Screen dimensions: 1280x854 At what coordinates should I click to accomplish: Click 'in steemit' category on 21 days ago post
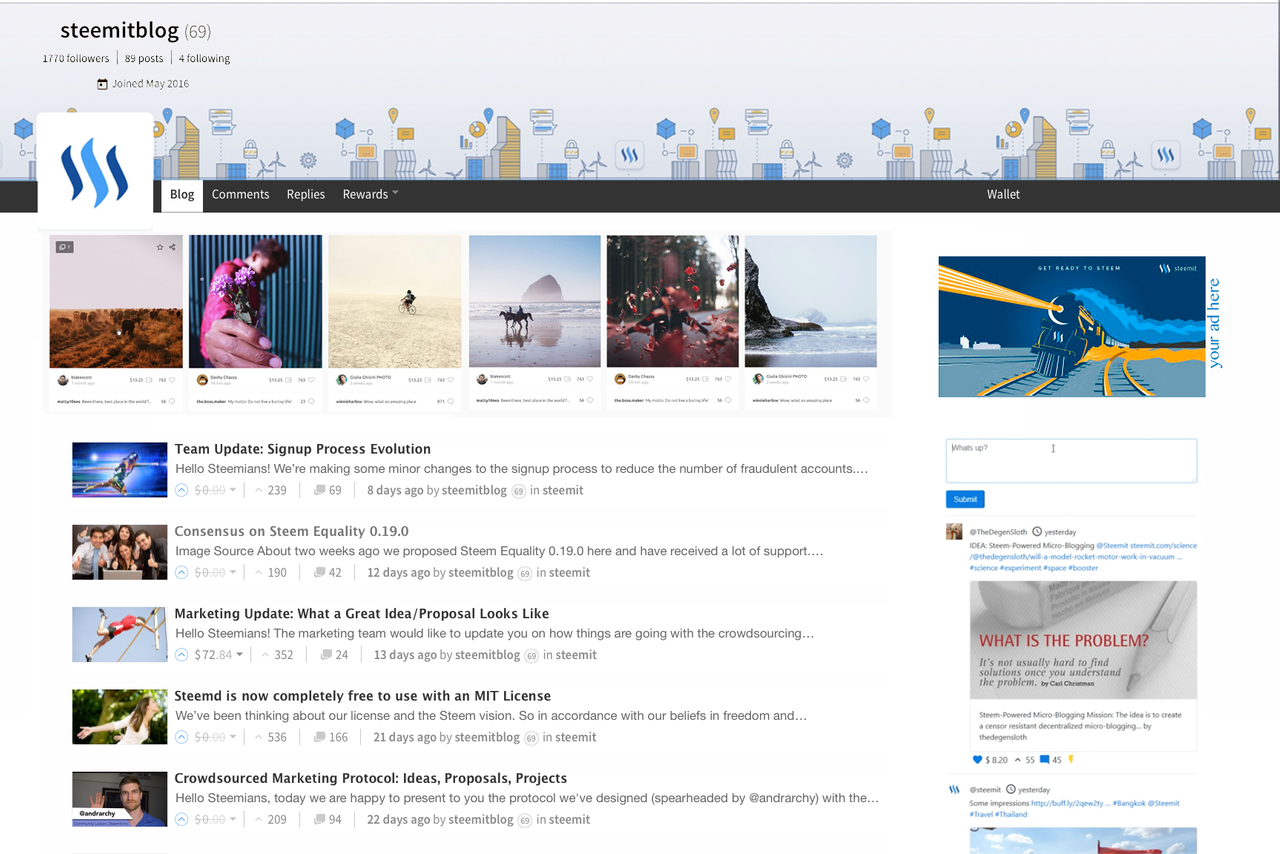tap(566, 737)
